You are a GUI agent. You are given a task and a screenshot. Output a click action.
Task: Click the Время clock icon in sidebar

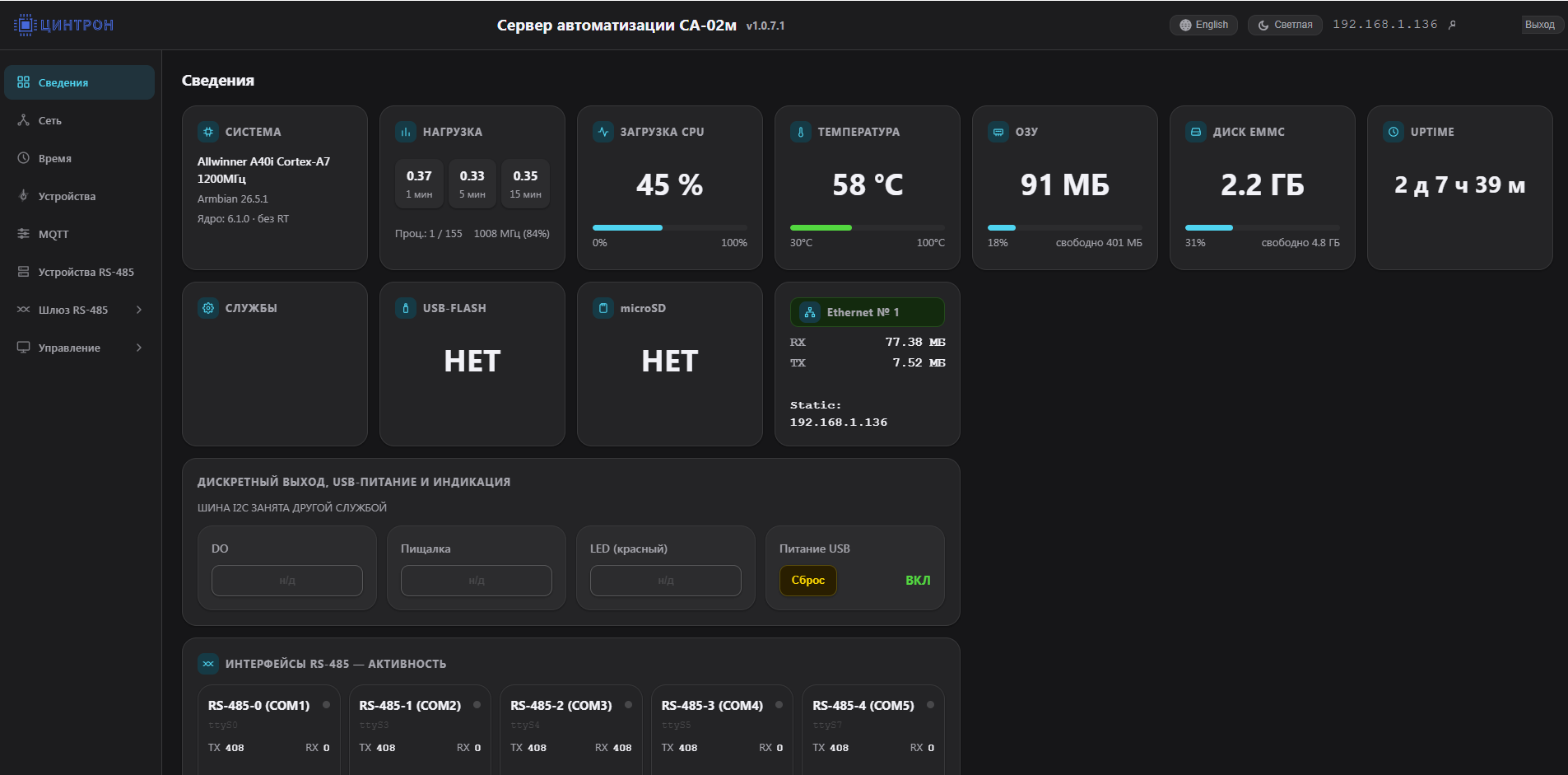pyautogui.click(x=23, y=158)
